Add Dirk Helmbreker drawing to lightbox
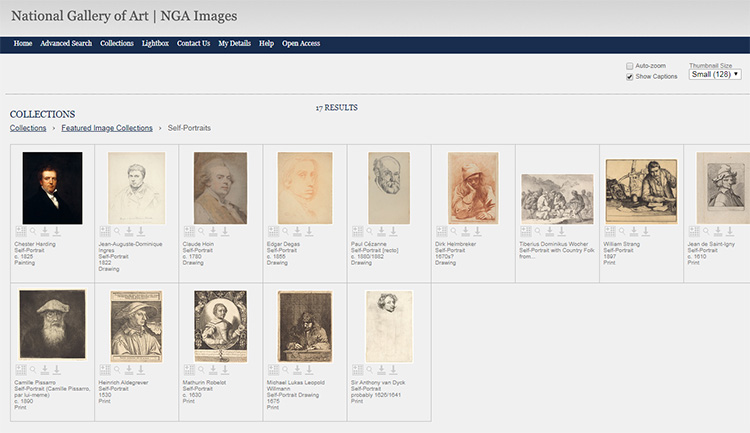This screenshot has width=750, height=433. pyautogui.click(x=442, y=232)
